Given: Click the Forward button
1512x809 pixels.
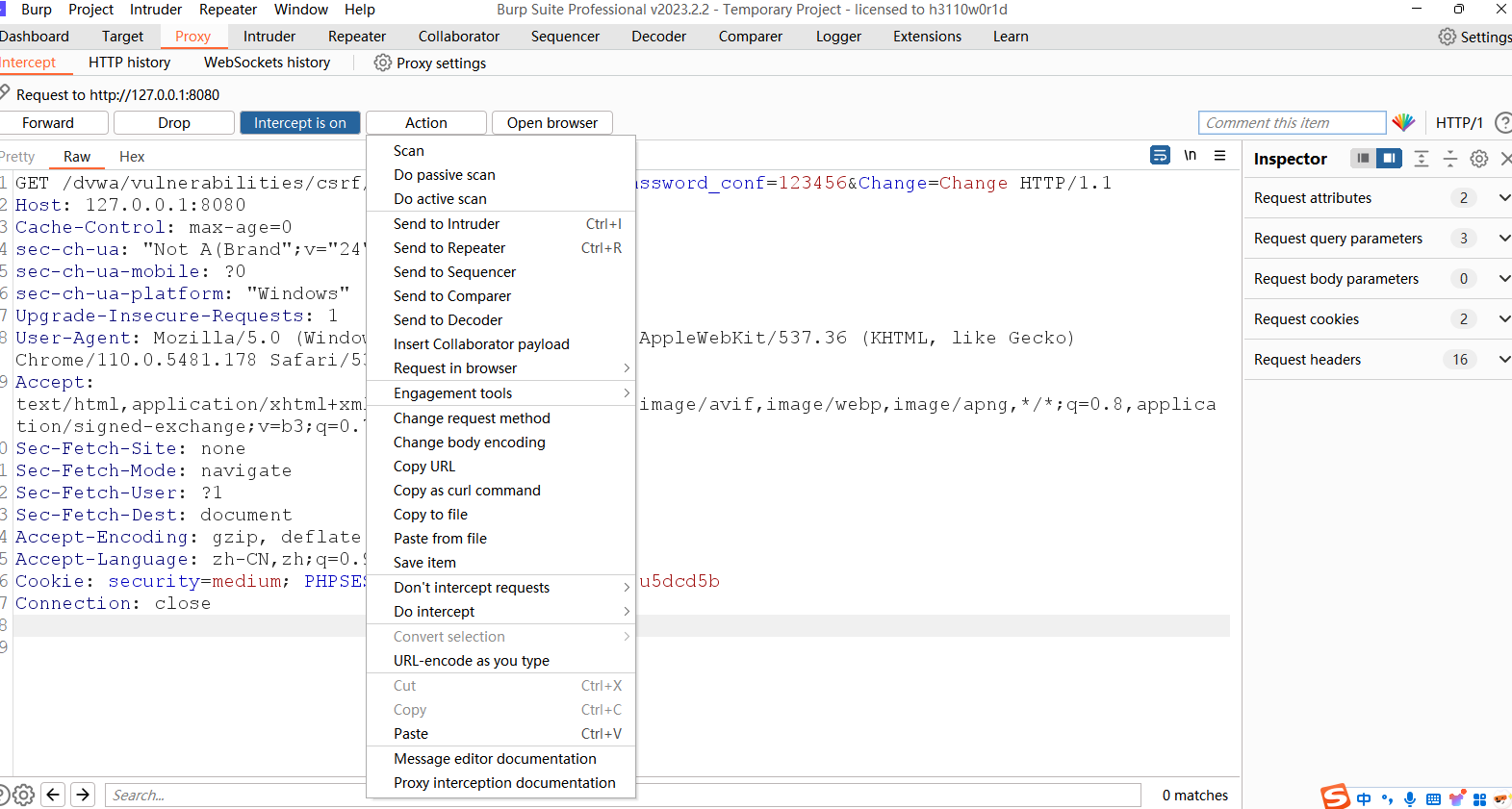Looking at the screenshot, I should click(x=53, y=122).
